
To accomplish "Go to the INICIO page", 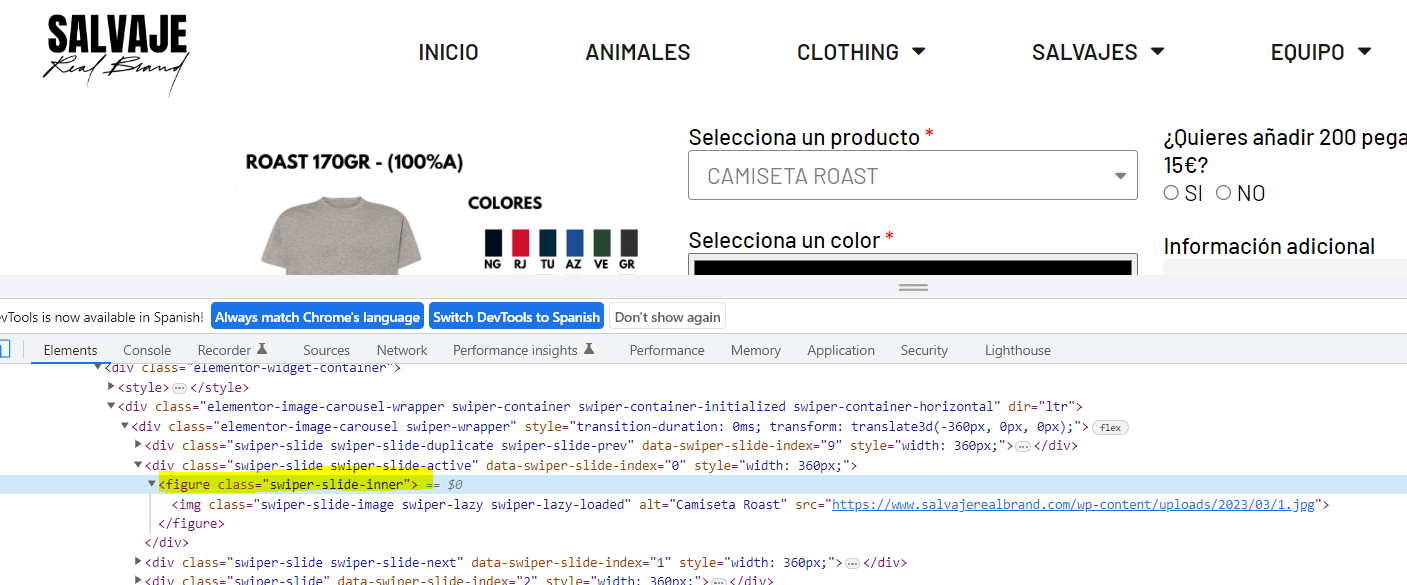I will (448, 52).
